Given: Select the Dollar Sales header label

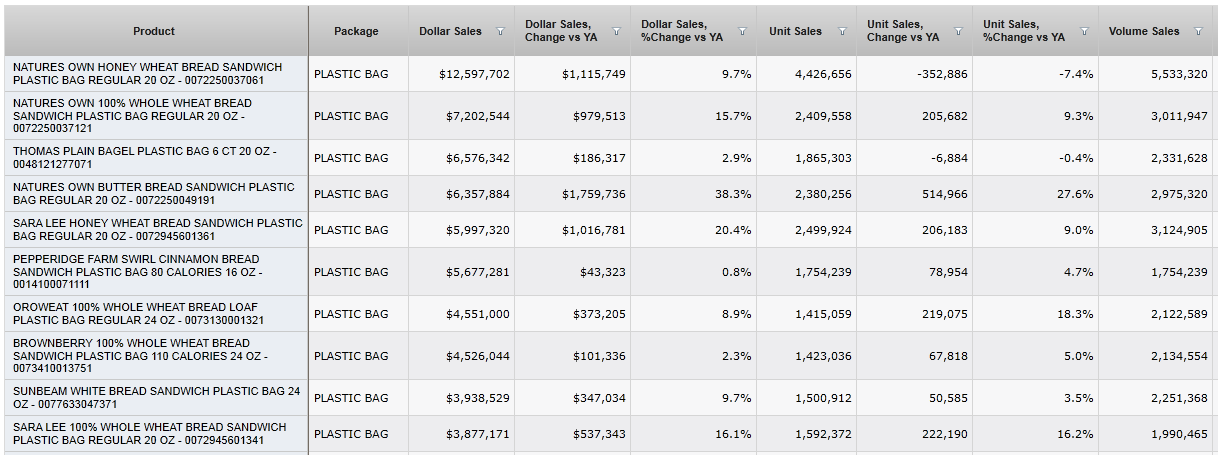Looking at the screenshot, I should tap(450, 31).
